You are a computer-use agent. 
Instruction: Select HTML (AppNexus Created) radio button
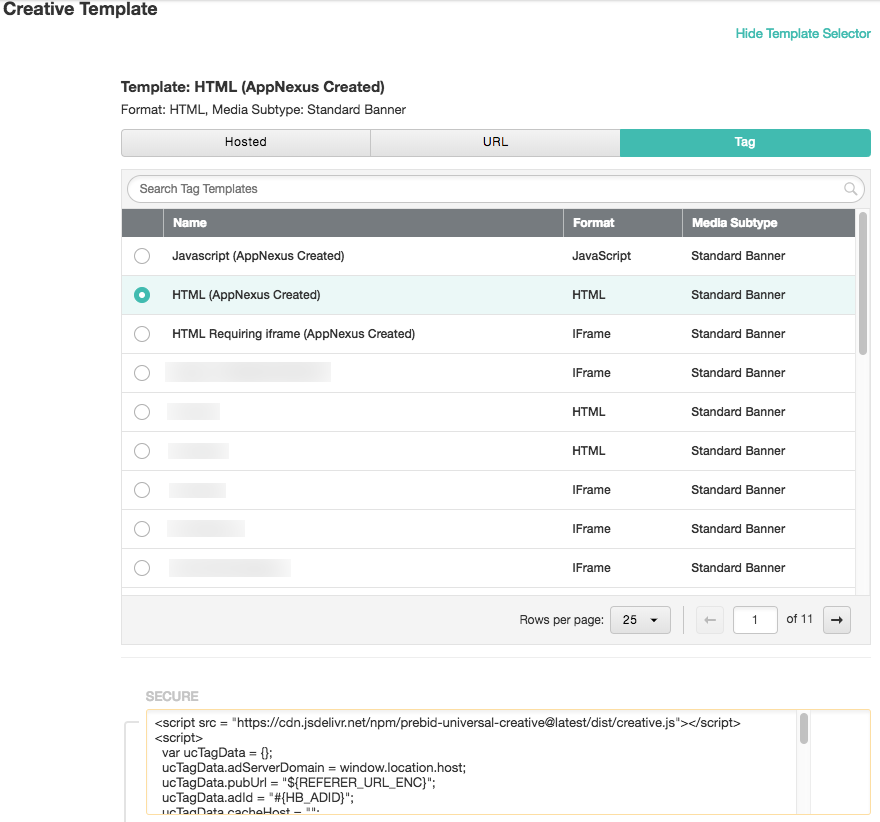142,295
